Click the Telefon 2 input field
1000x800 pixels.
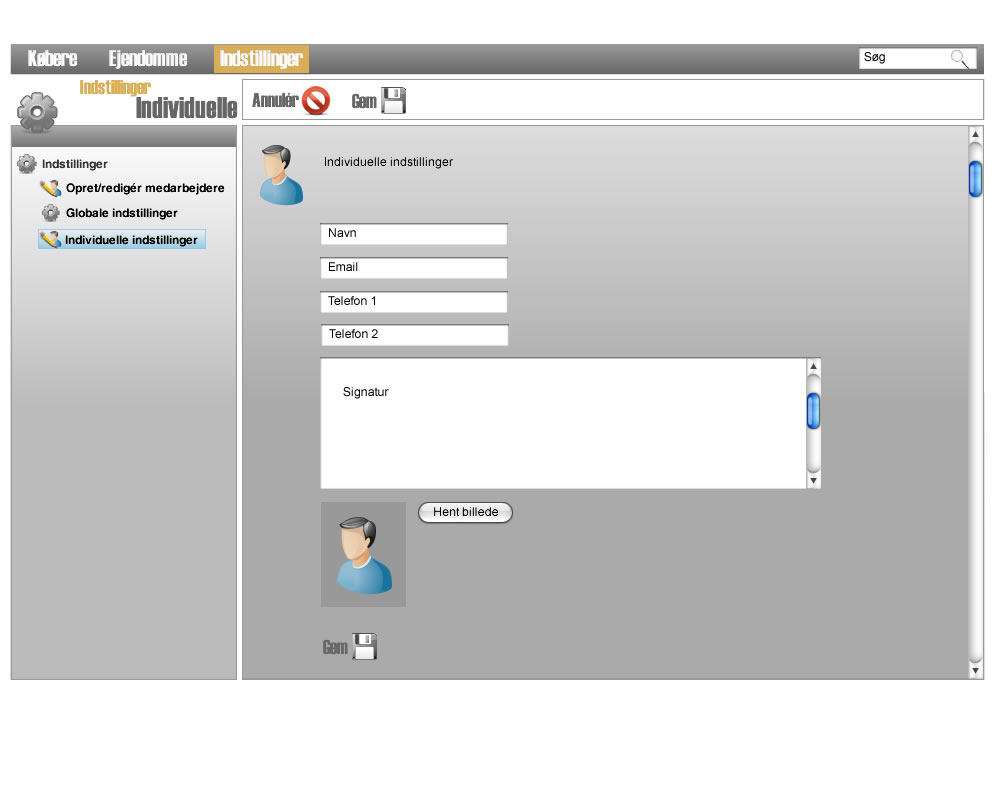coord(415,335)
